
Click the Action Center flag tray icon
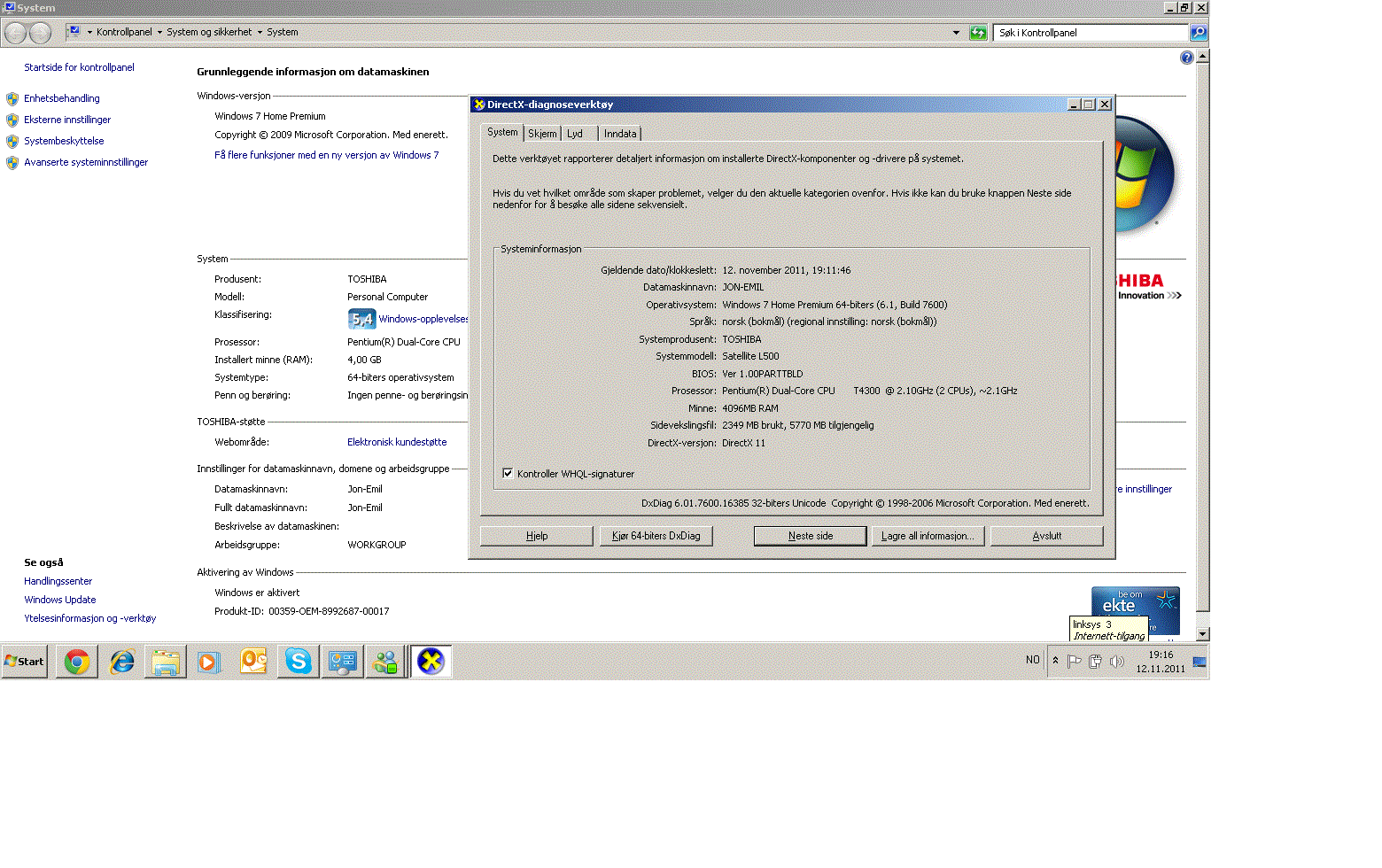(x=1075, y=661)
